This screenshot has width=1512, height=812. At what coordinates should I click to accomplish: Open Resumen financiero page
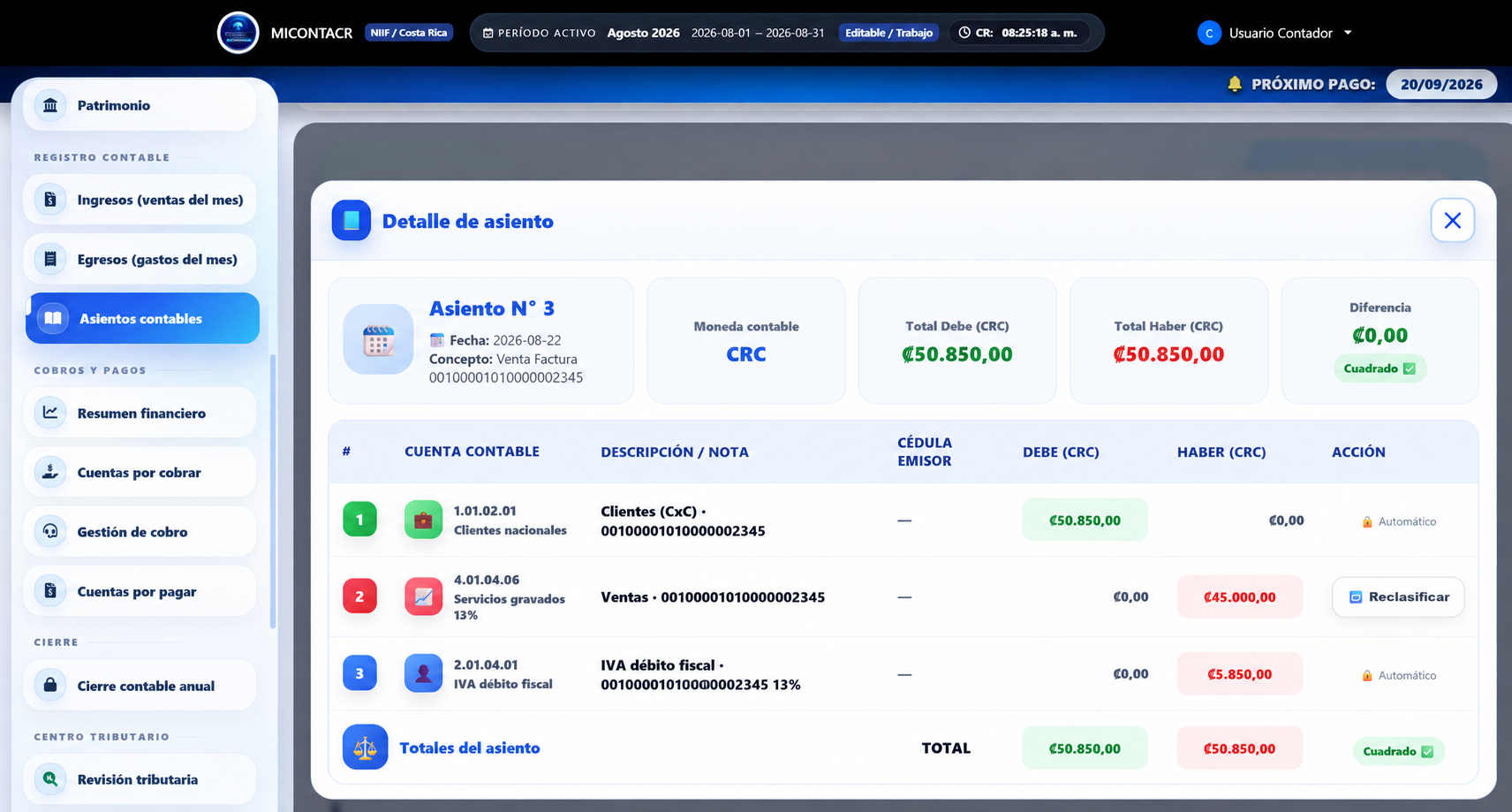(140, 413)
